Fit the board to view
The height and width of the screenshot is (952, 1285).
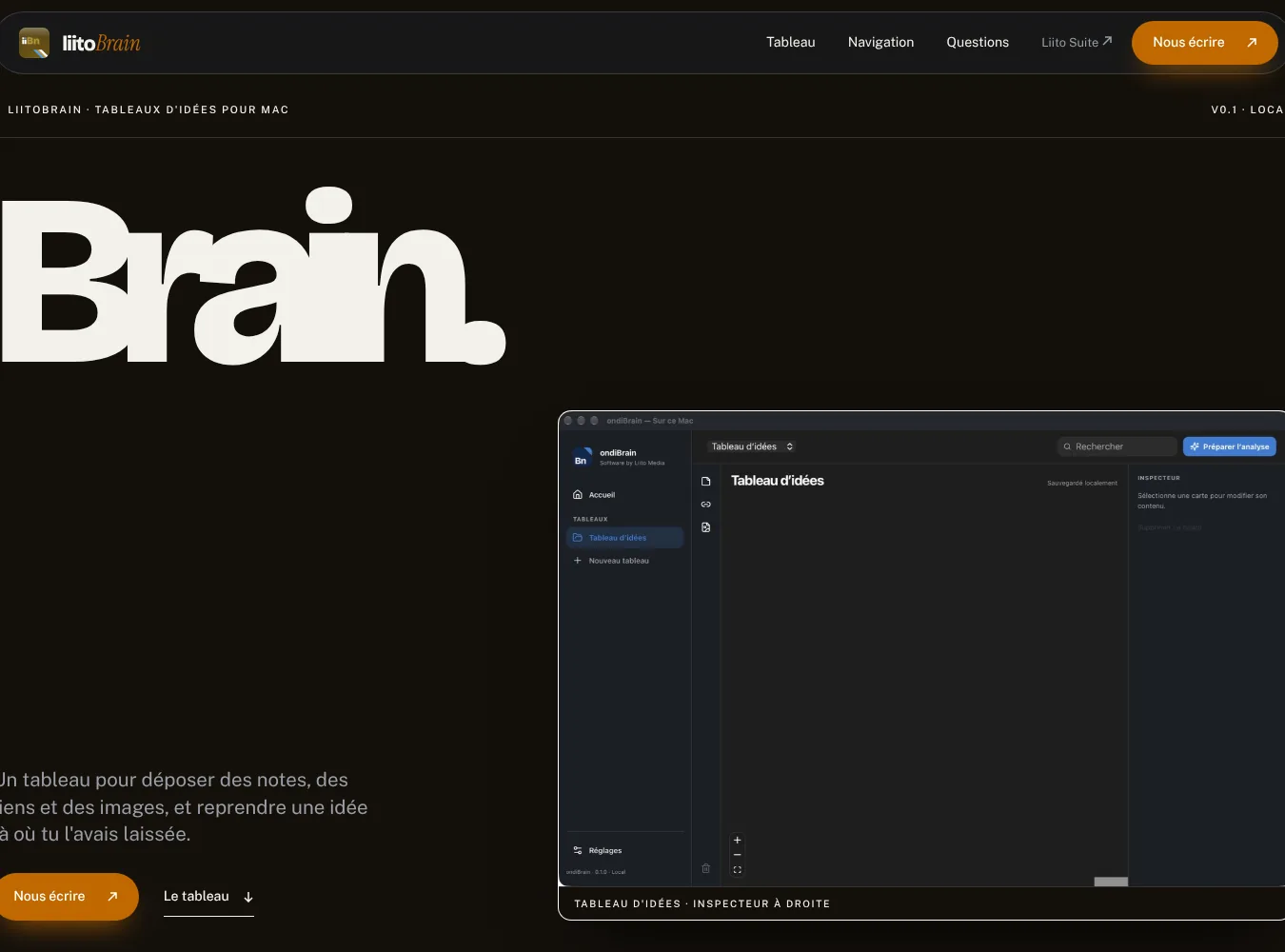[738, 870]
